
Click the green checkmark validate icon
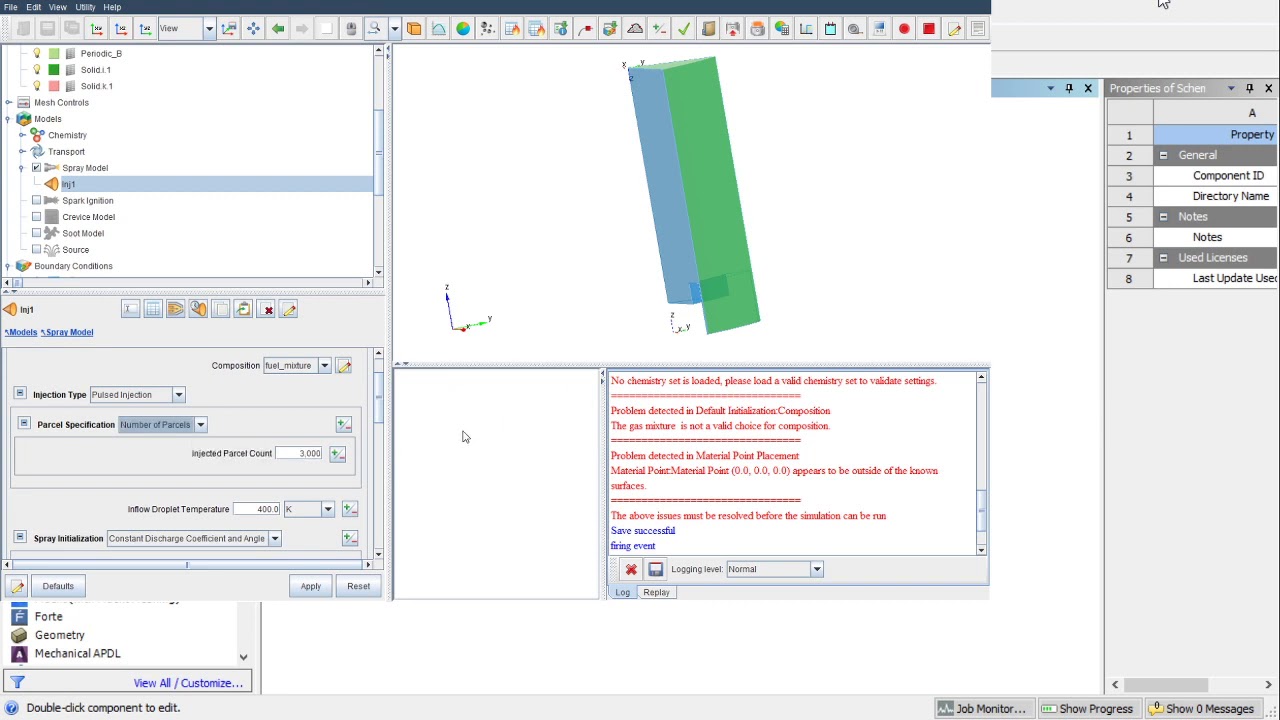(684, 29)
